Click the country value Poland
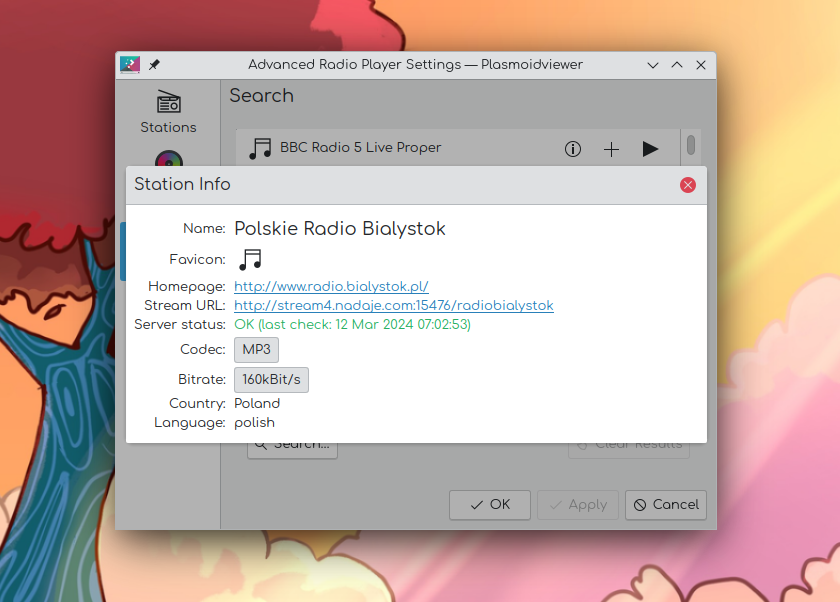Image resolution: width=840 pixels, height=602 pixels. click(257, 403)
